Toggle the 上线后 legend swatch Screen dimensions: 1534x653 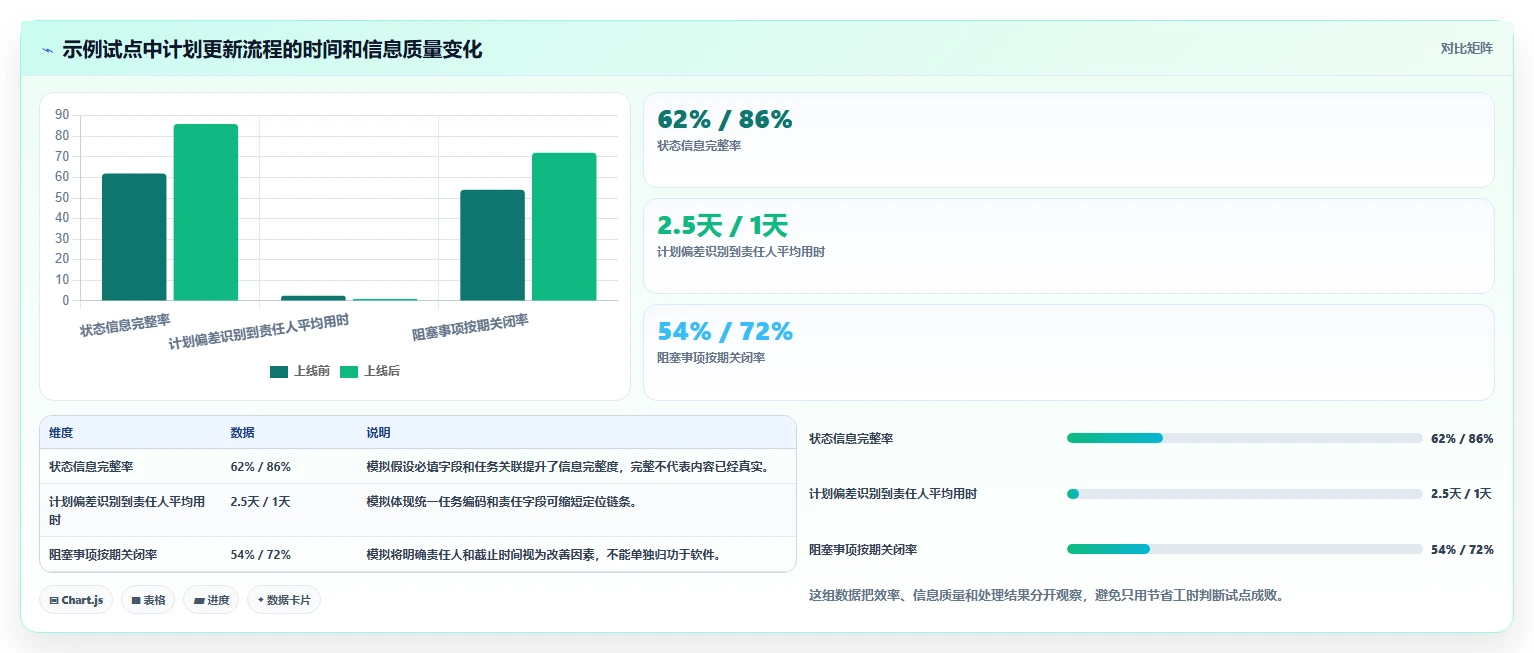click(x=349, y=371)
